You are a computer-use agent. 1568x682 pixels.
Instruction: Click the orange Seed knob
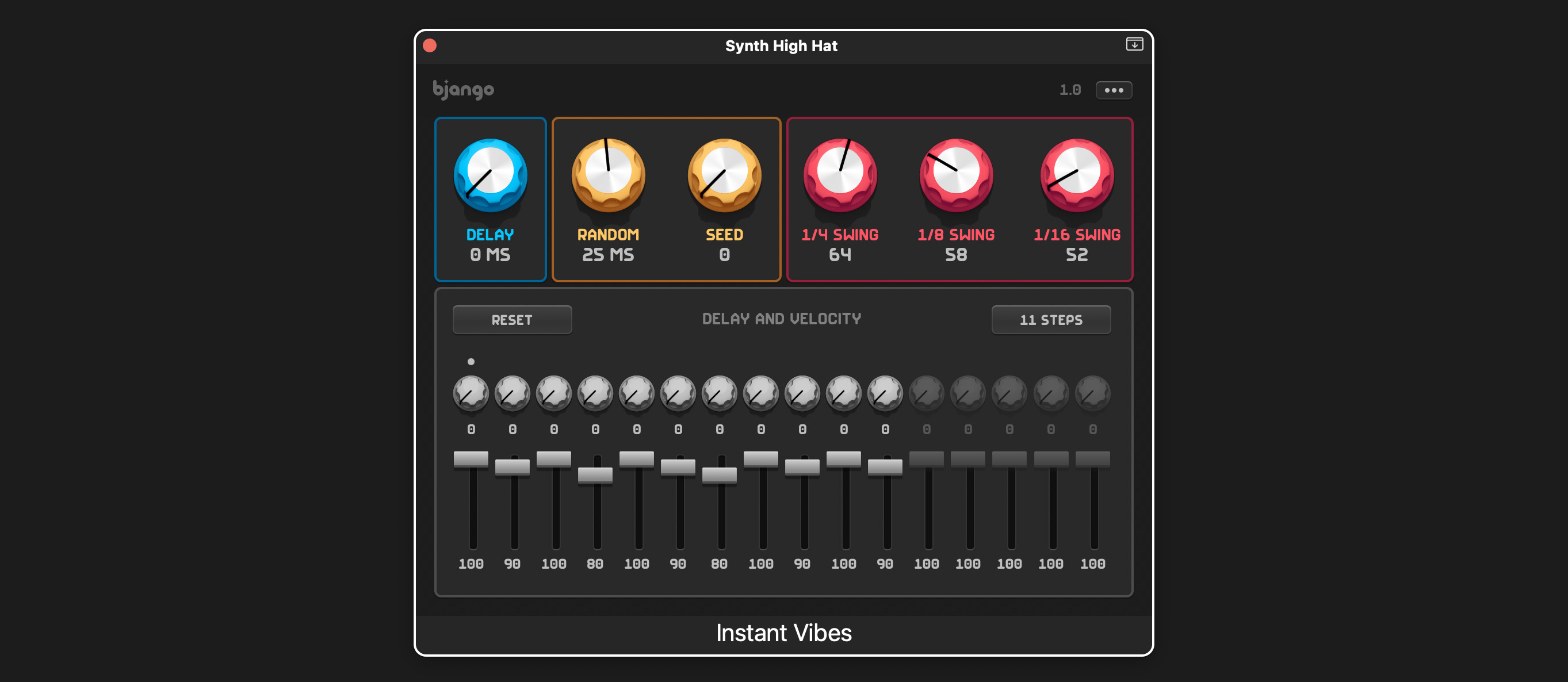[x=724, y=175]
